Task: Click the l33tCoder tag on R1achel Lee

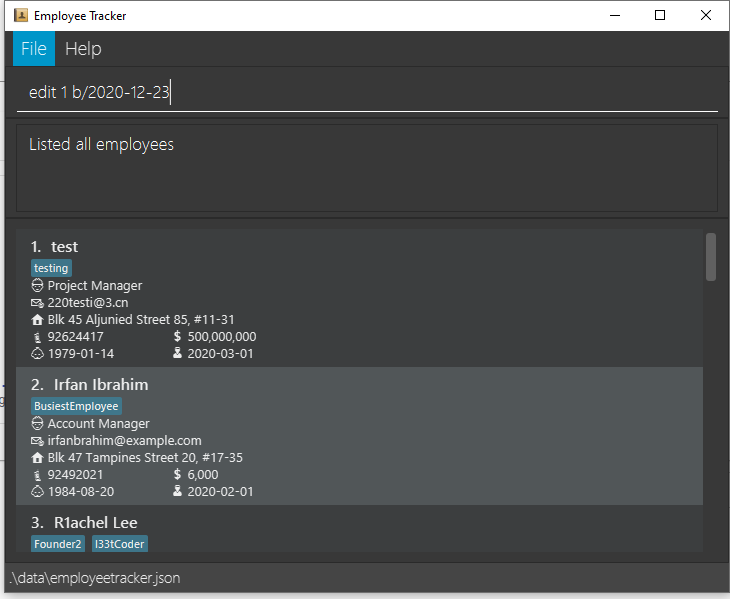Action: 120,544
